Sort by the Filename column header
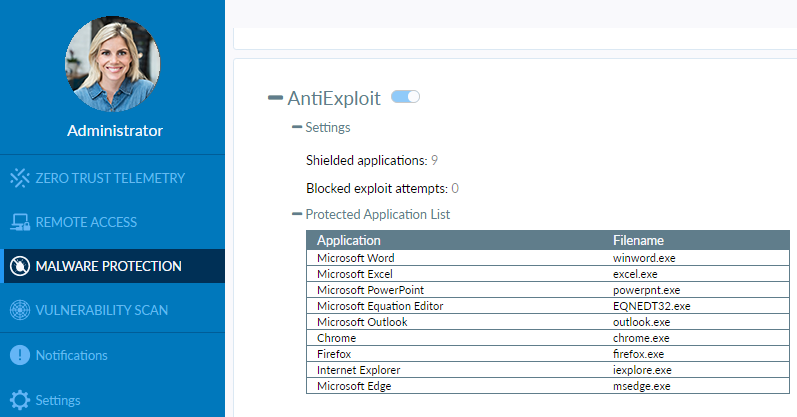This screenshot has height=417, width=797. click(x=638, y=241)
